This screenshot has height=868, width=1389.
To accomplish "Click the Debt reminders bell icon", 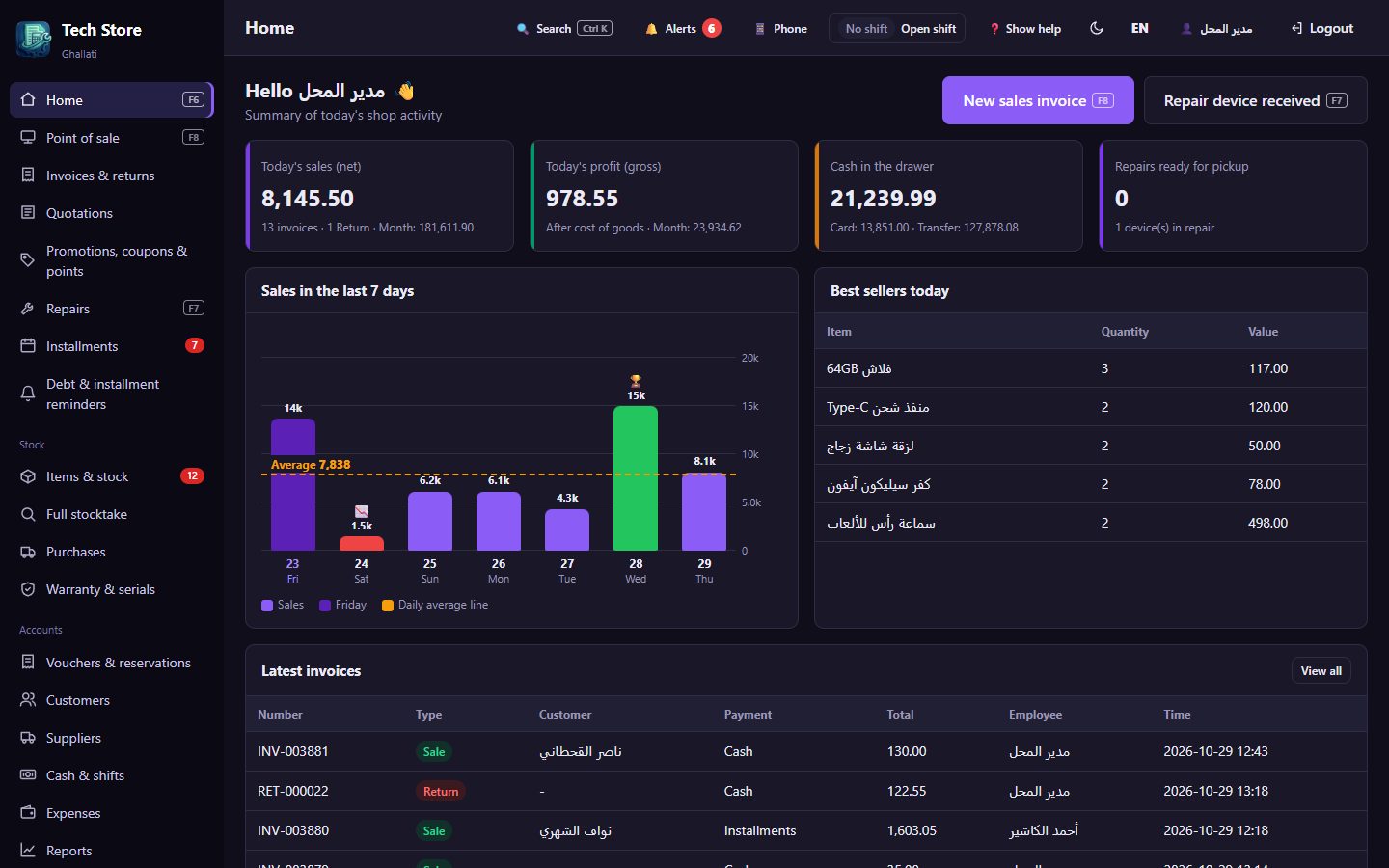I will pos(28,393).
